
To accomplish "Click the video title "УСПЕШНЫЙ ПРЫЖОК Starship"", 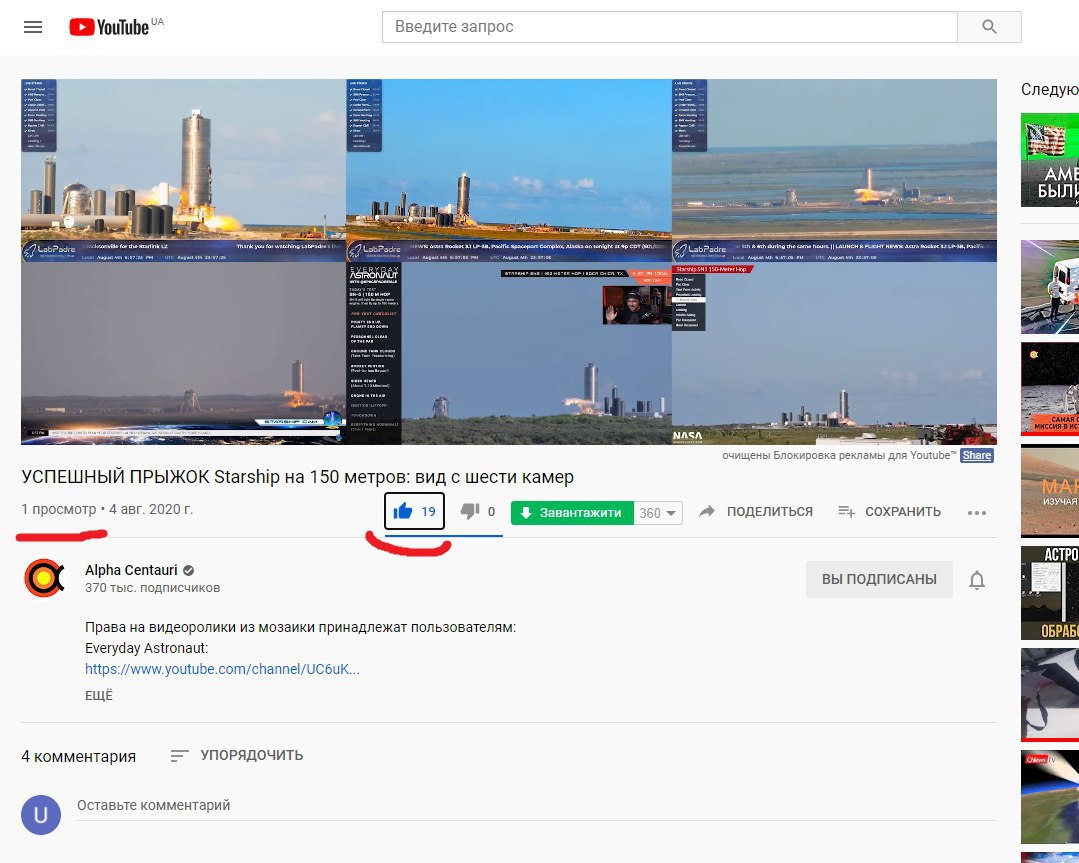I will pyautogui.click(x=297, y=477).
